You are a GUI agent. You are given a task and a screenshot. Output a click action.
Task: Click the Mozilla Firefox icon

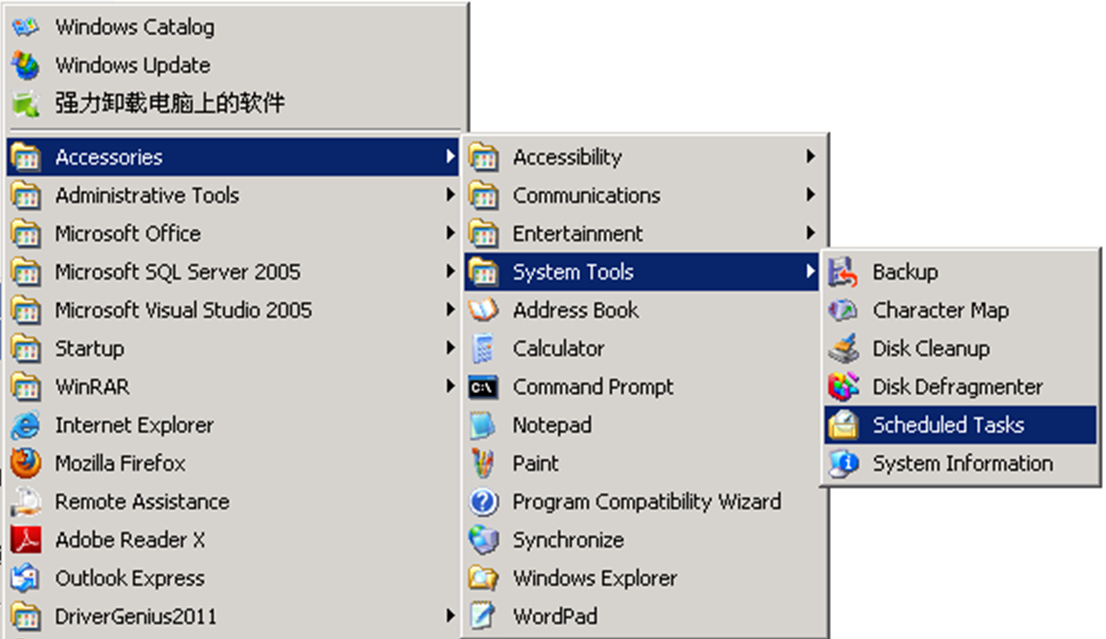point(26,463)
